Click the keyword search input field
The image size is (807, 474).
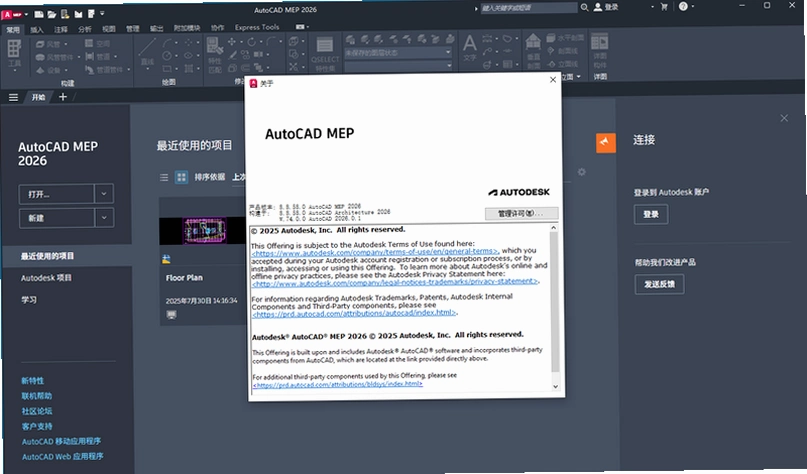tap(529, 8)
